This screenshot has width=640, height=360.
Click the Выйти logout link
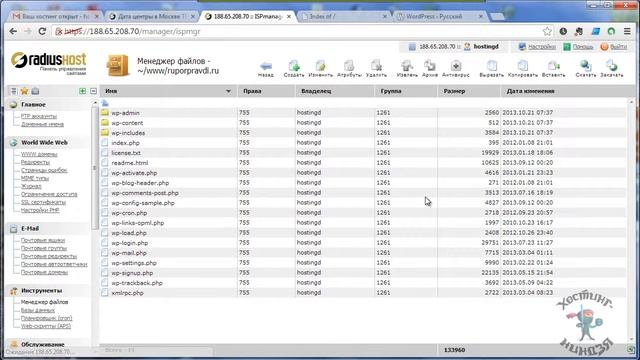pyautogui.click(x=618, y=47)
